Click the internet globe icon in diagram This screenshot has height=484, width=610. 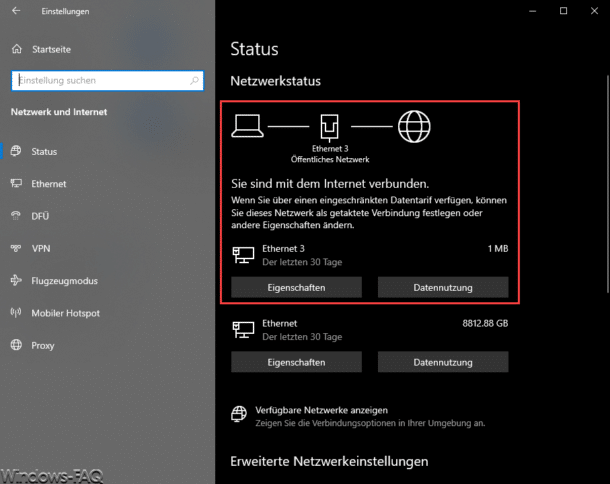[x=414, y=126]
